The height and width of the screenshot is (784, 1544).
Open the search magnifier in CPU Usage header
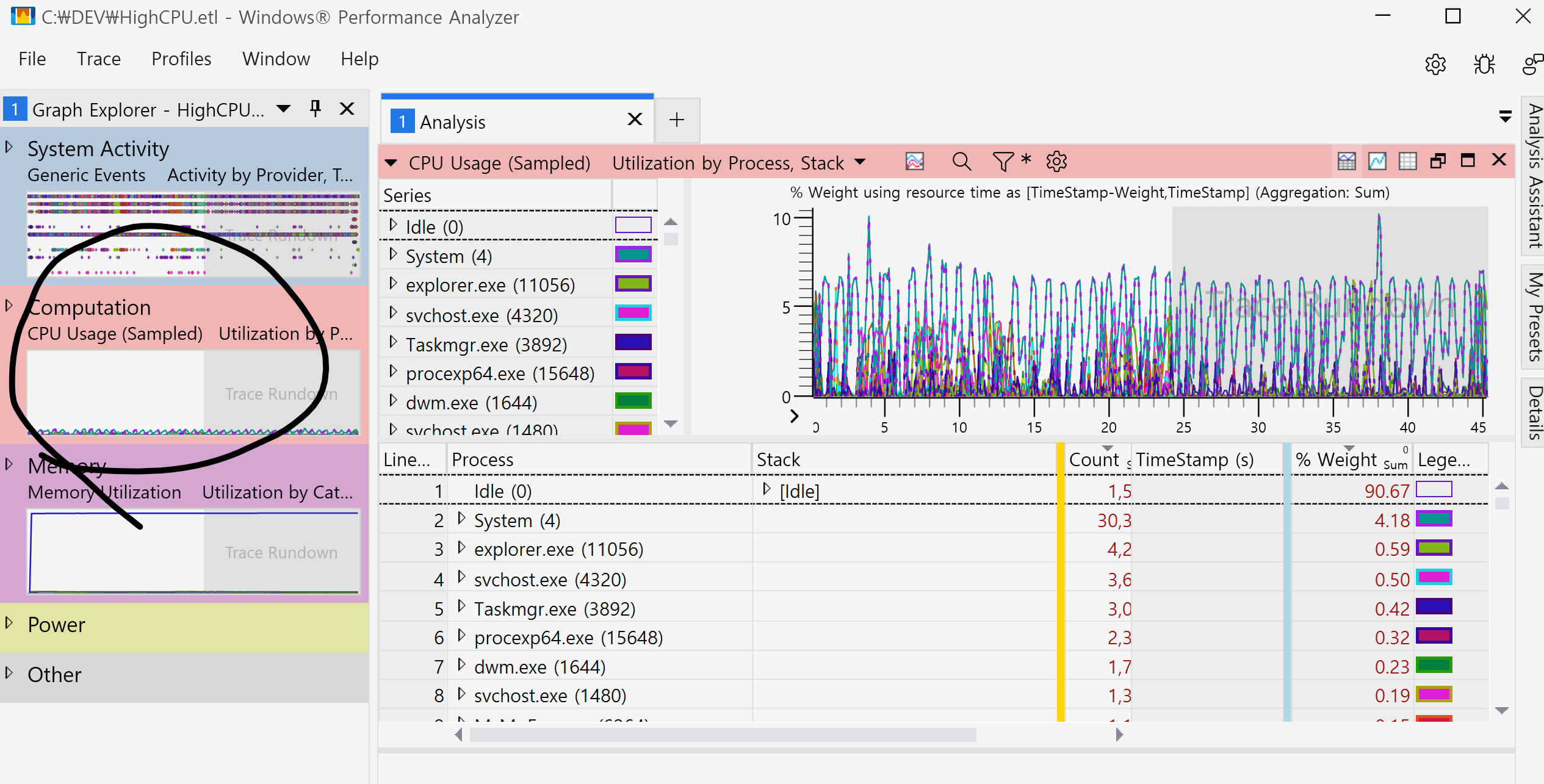point(961,162)
